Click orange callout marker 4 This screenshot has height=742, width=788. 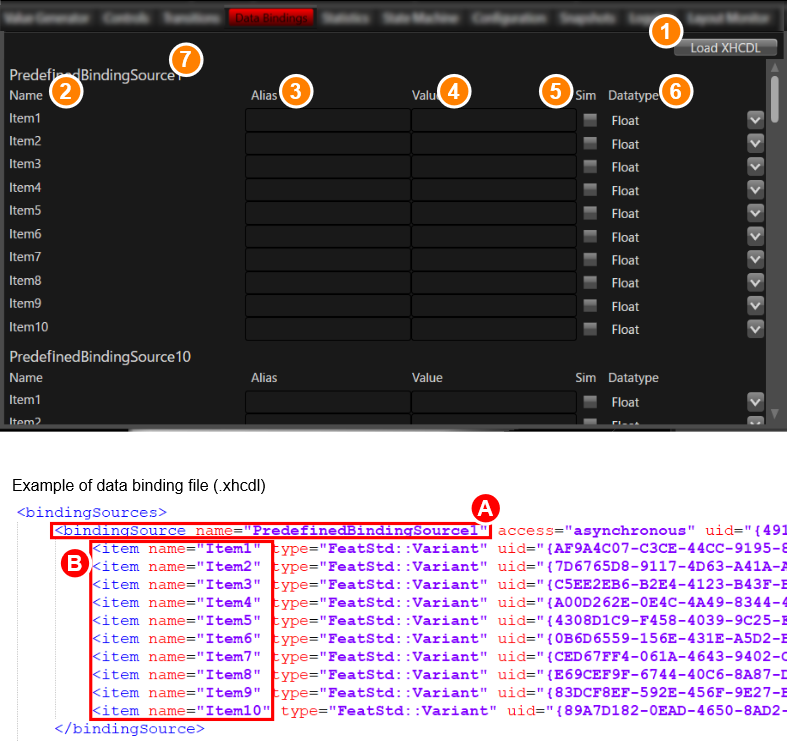[x=454, y=91]
